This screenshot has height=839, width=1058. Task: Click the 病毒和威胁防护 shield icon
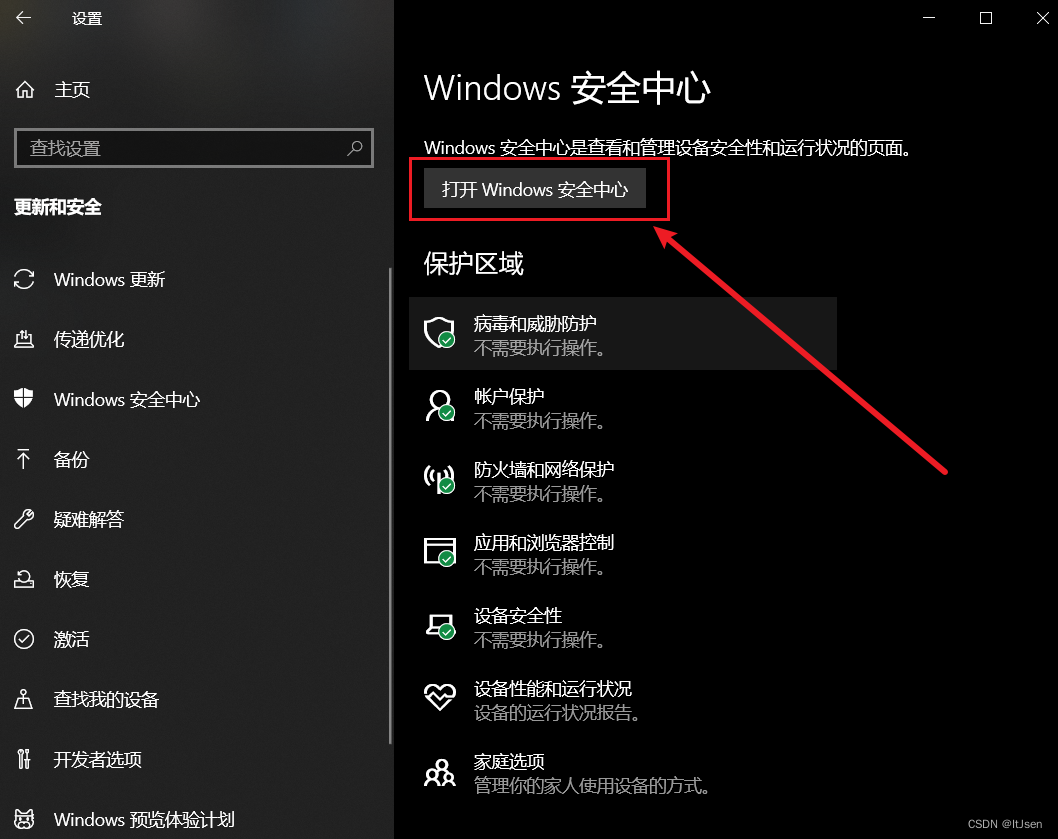(x=439, y=333)
